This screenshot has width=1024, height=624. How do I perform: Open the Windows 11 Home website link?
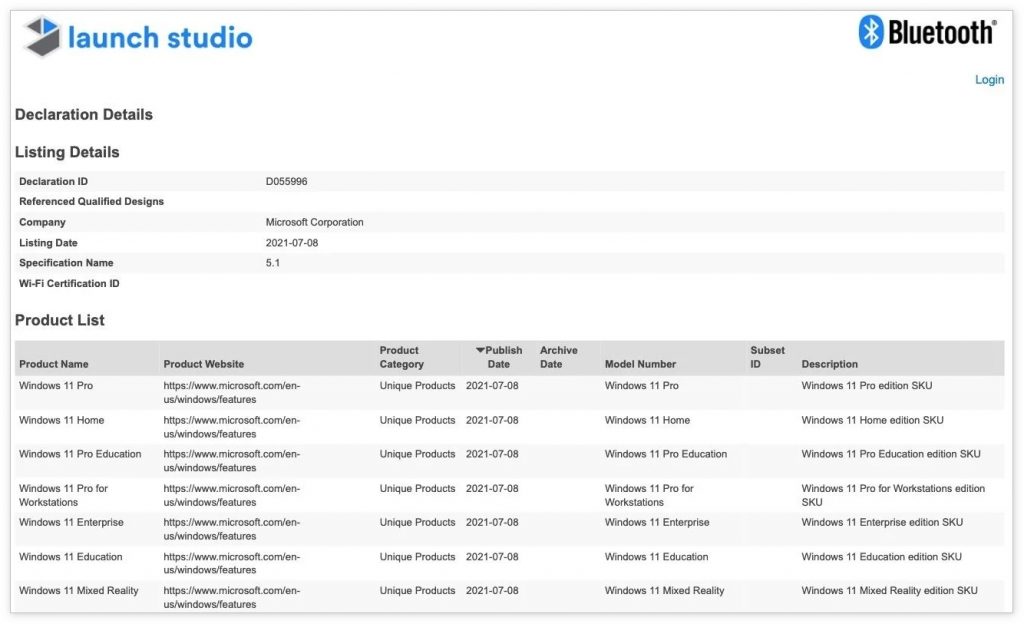(232, 427)
